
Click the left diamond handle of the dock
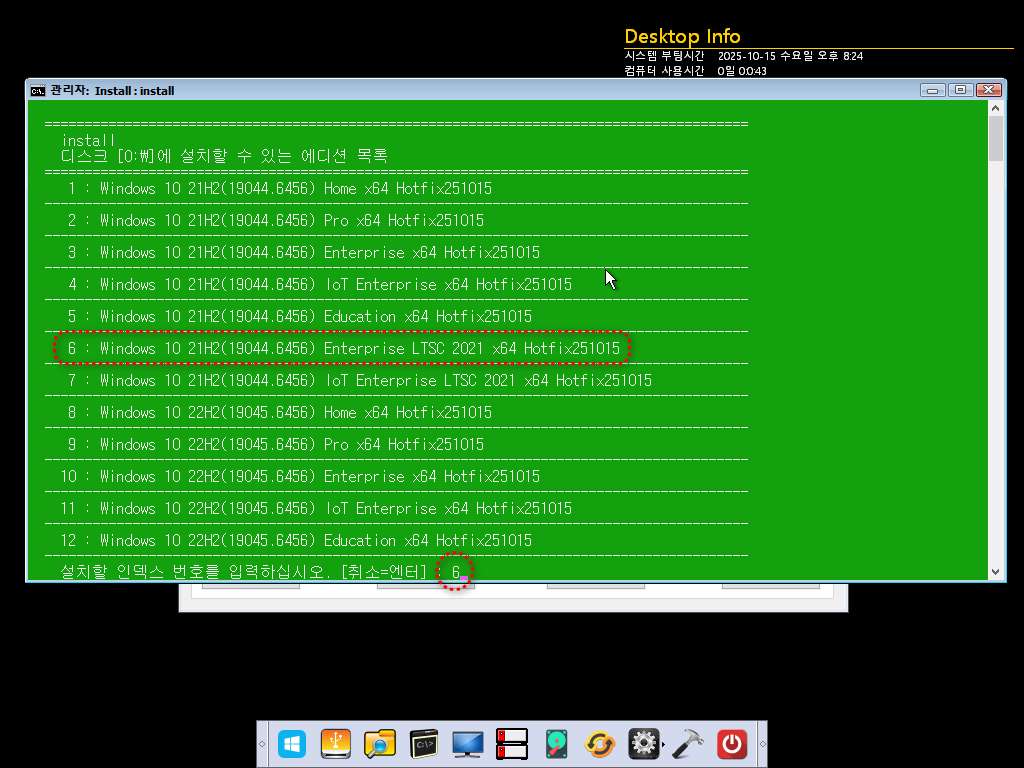point(262,744)
